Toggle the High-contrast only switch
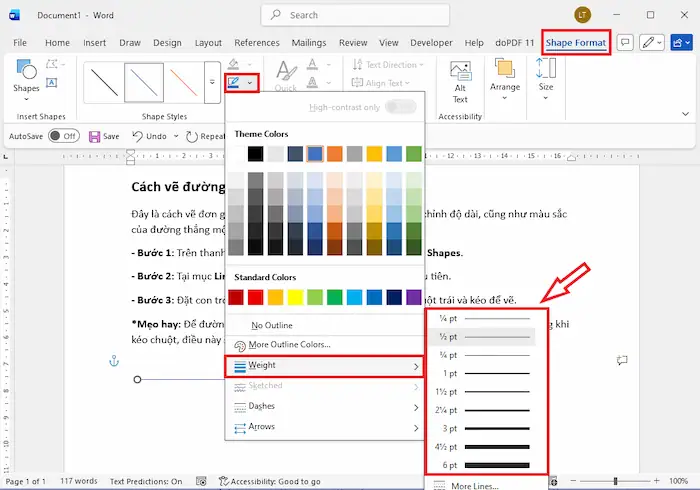Image resolution: width=700 pixels, height=490 pixels. tap(401, 107)
